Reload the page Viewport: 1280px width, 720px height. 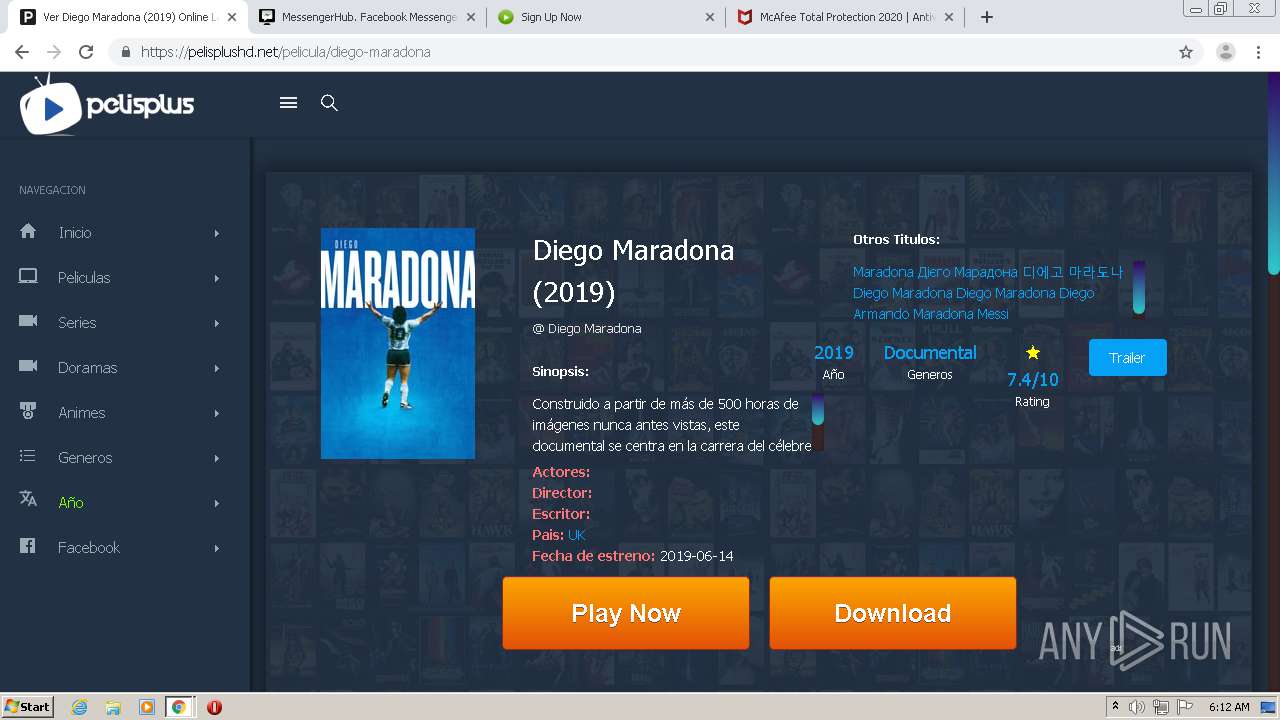point(86,52)
